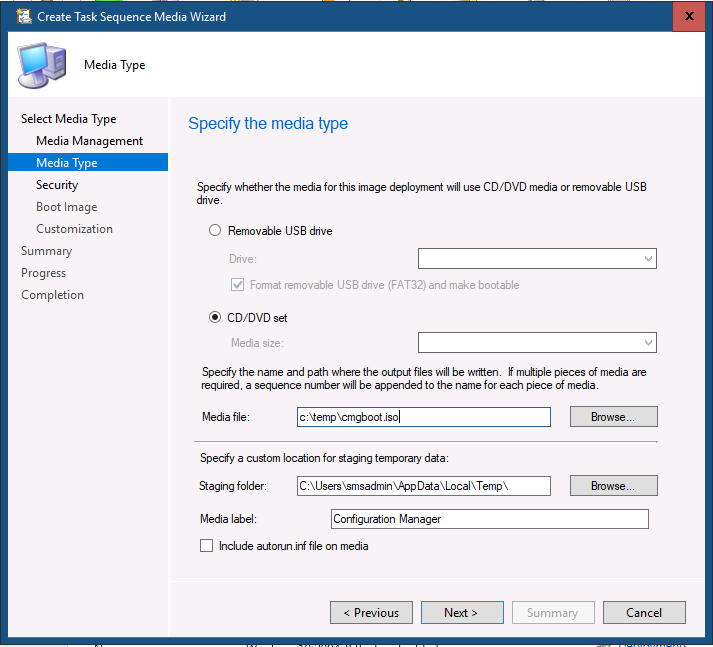Click in the Media file path field
This screenshot has width=713, height=647.
pos(424,416)
